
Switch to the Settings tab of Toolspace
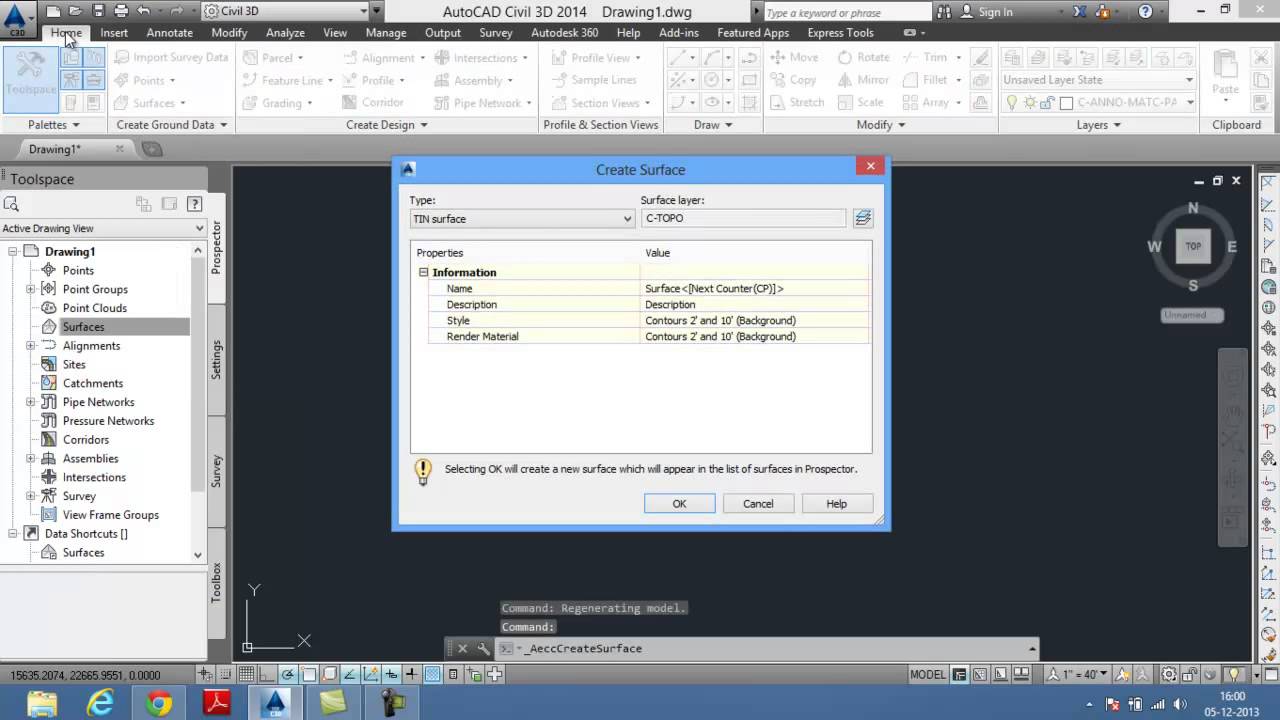pyautogui.click(x=216, y=359)
